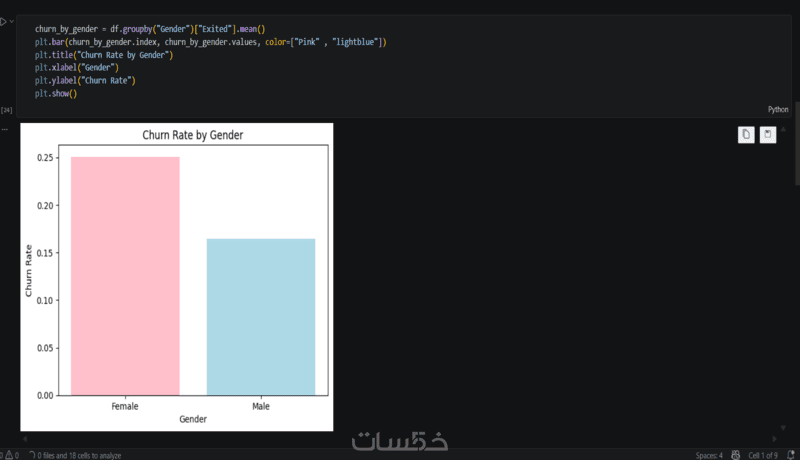Screen dimensions: 800x460
Task: Save the chart output image
Action: point(768,134)
